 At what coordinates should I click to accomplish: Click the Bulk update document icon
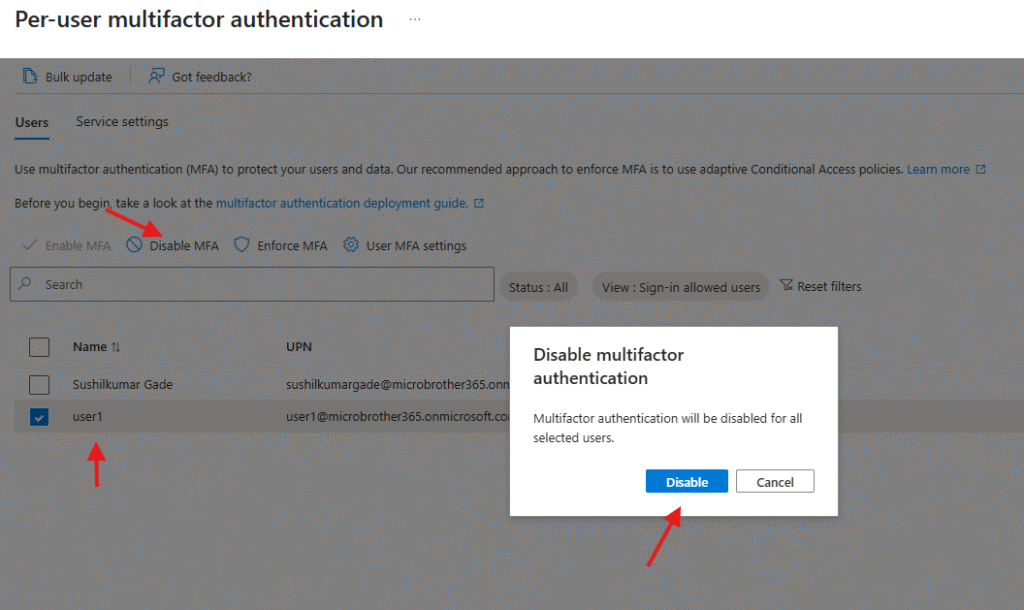tap(30, 77)
